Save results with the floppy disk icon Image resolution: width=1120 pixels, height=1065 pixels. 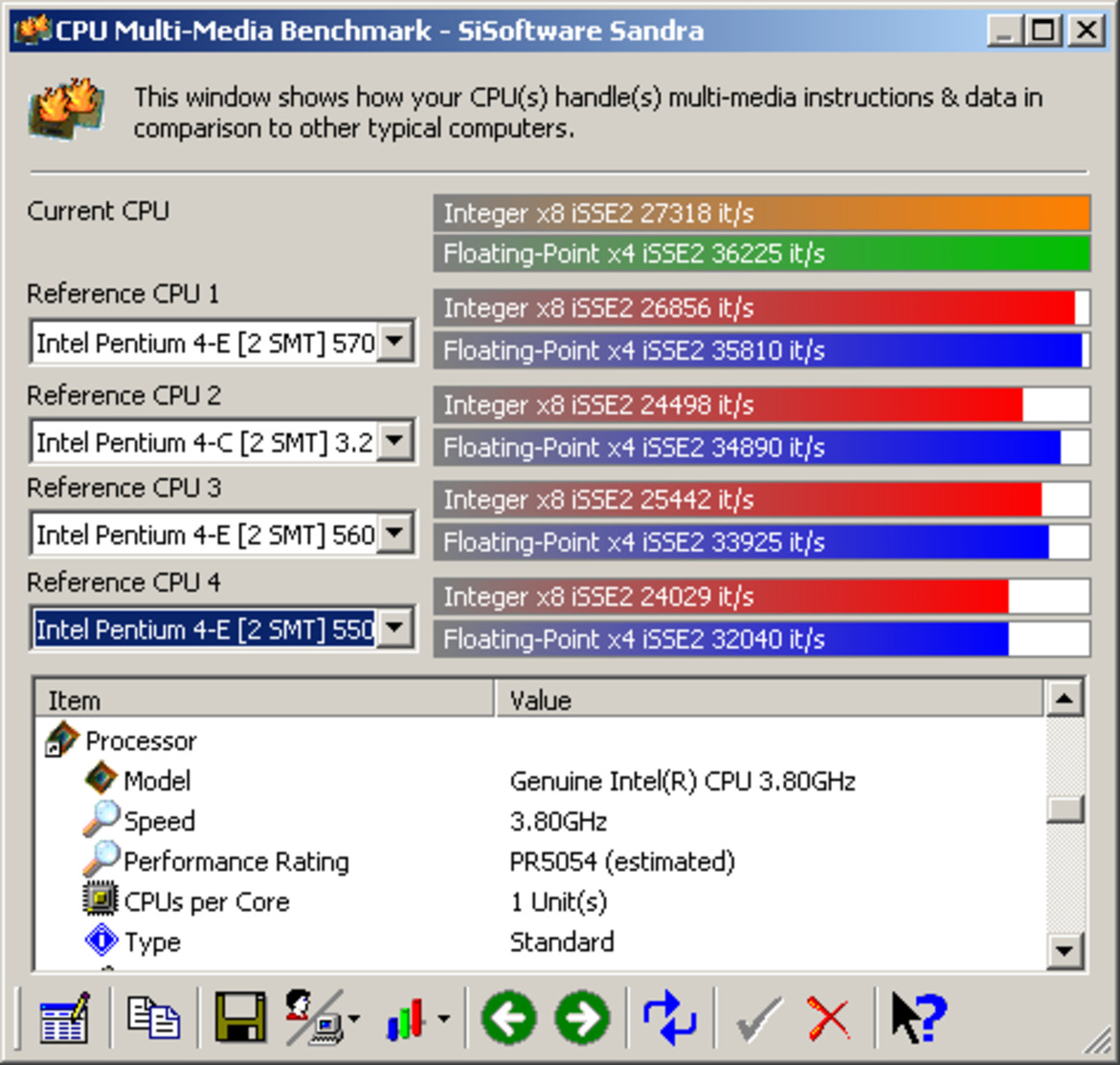[240, 1017]
